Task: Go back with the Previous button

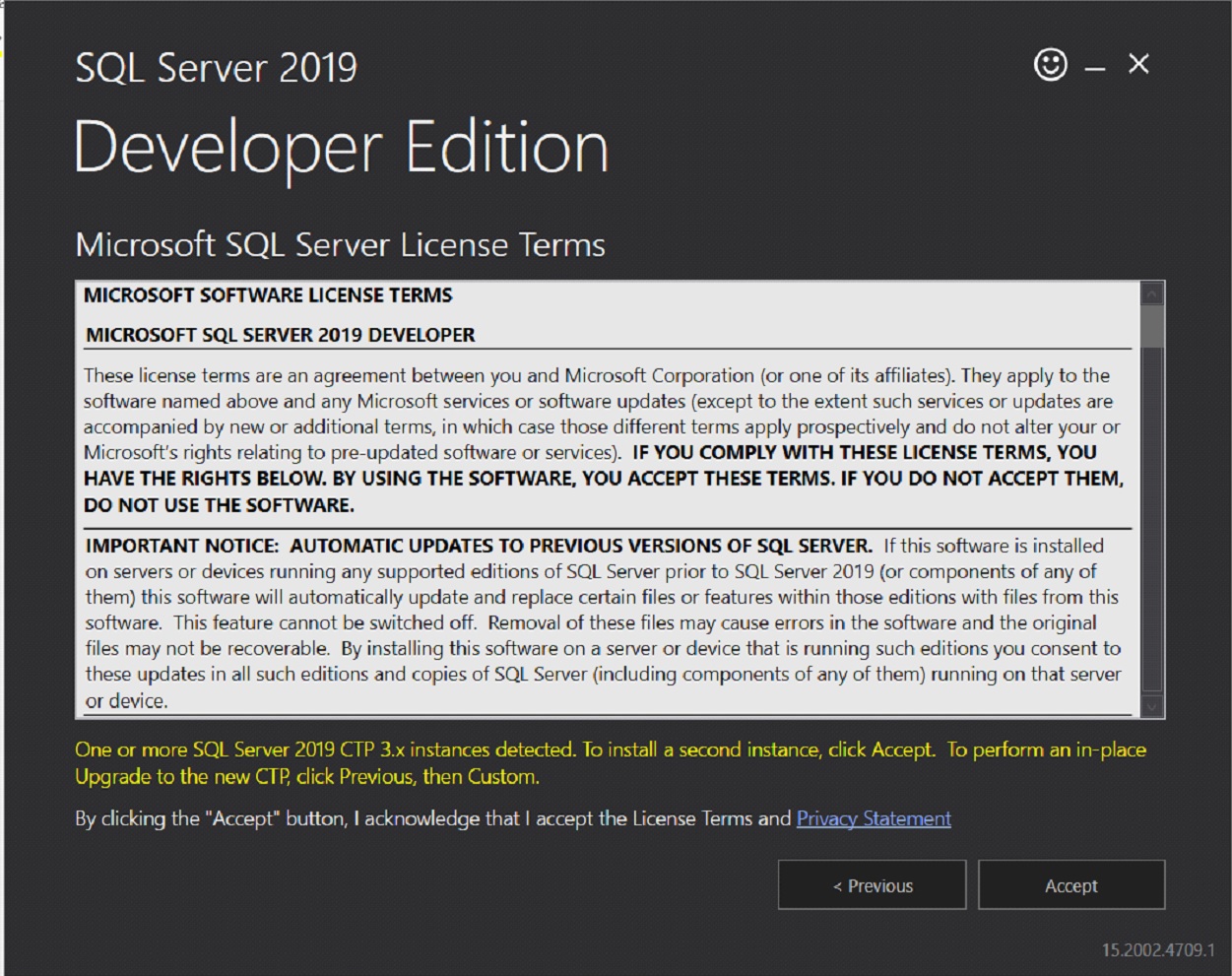Action: [872, 885]
